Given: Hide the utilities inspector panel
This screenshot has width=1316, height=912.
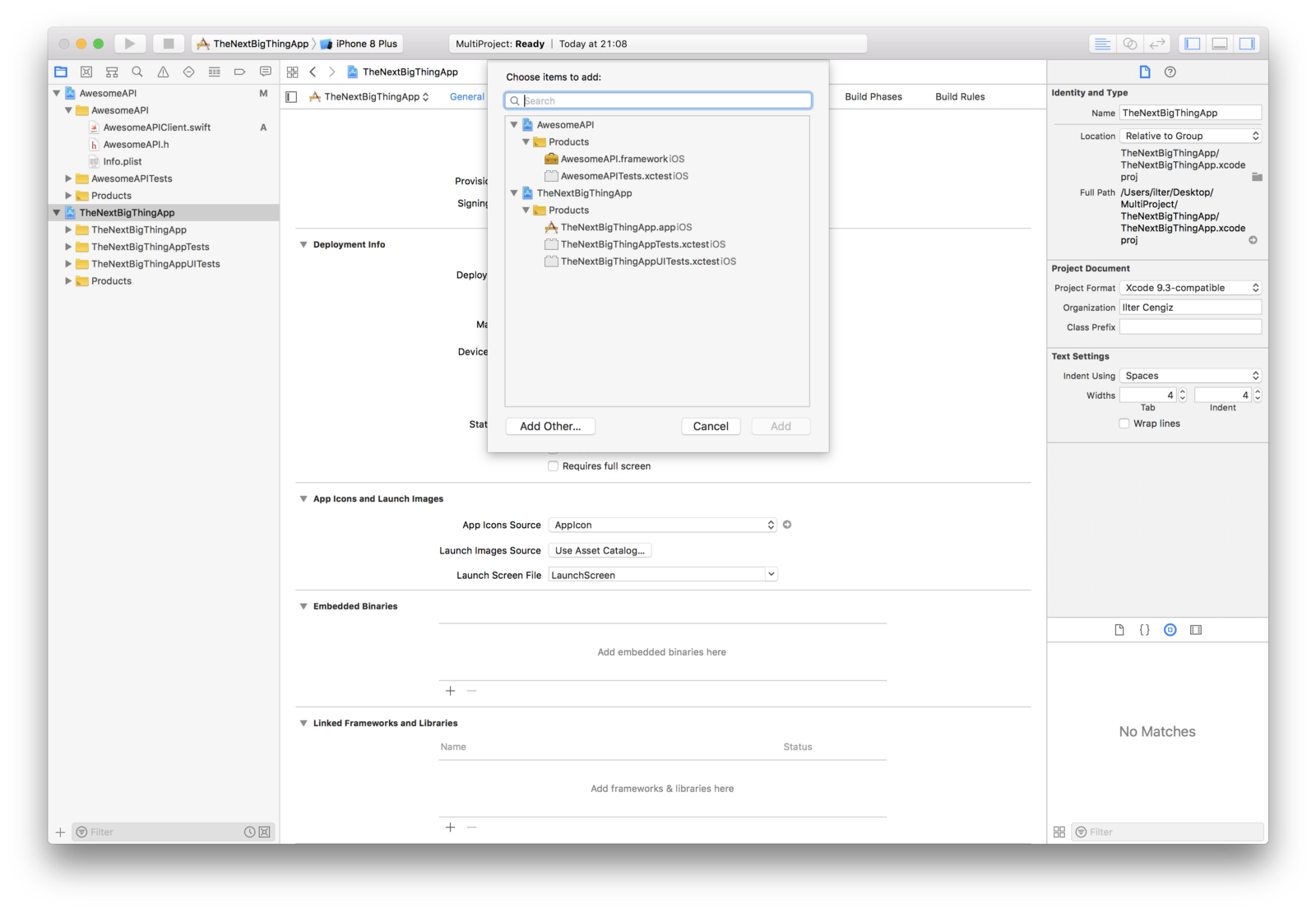Looking at the screenshot, I should pyautogui.click(x=1247, y=44).
